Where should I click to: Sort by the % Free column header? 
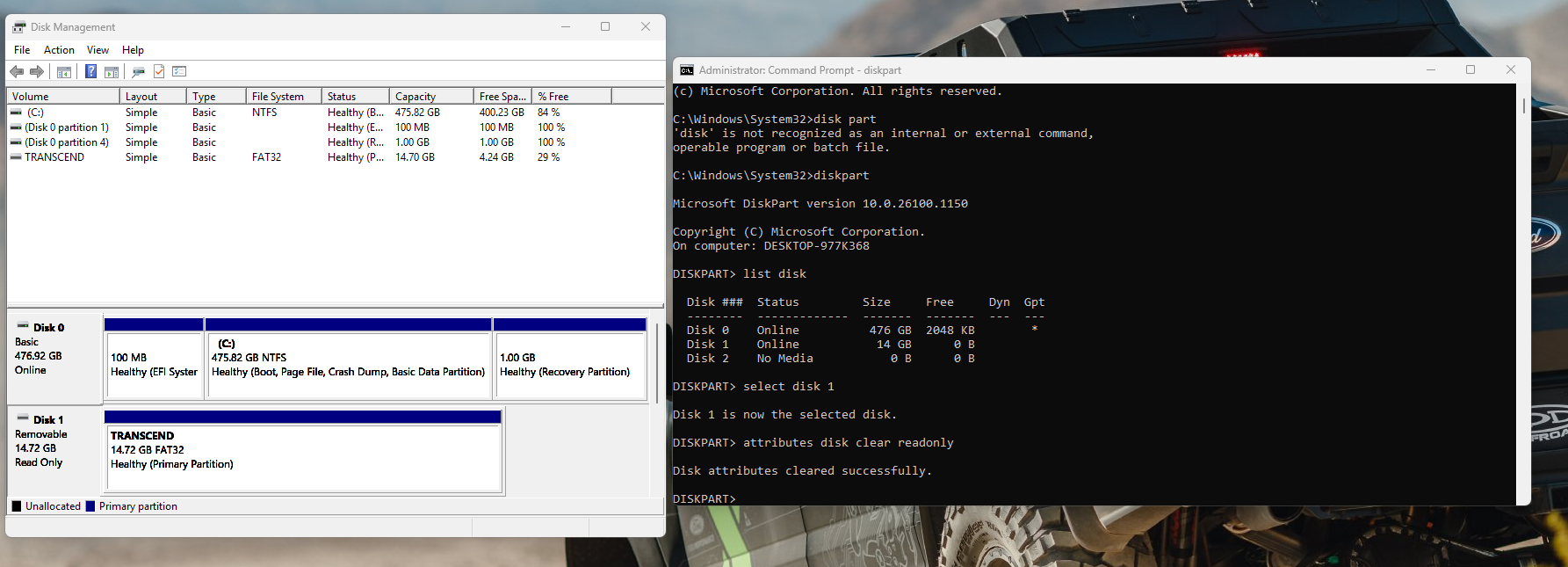pos(572,97)
